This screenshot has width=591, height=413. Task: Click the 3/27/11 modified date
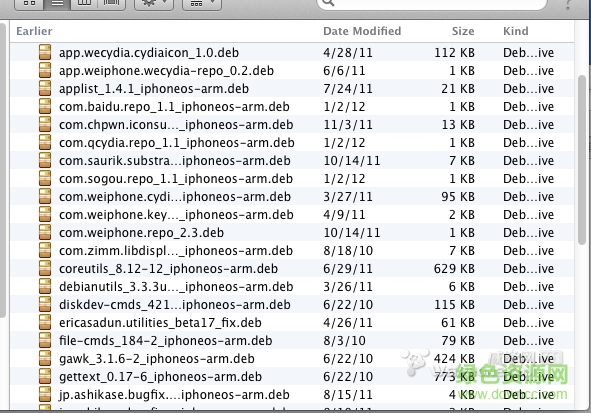(x=348, y=197)
